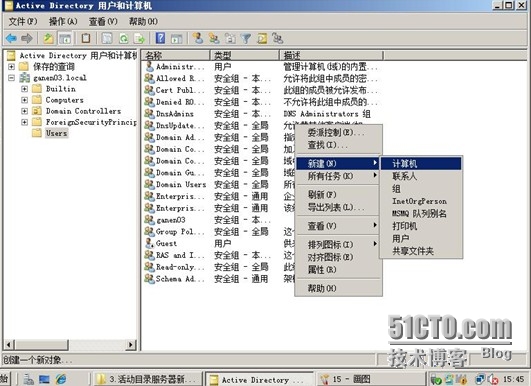The height and width of the screenshot is (386, 531).
Task: Click the red security alert tray icon
Action: [x=493, y=380]
